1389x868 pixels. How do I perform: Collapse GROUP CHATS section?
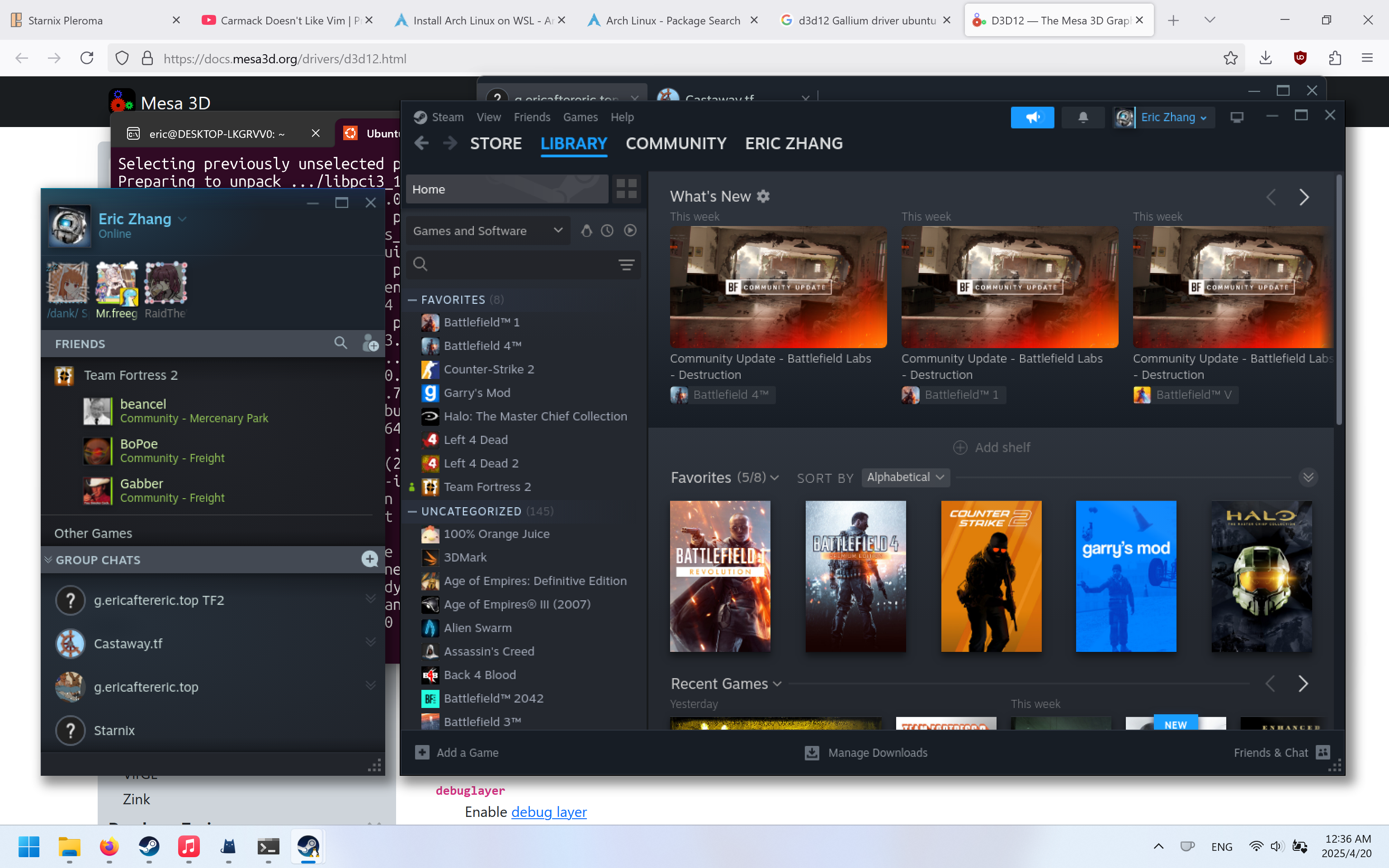pyautogui.click(x=48, y=559)
